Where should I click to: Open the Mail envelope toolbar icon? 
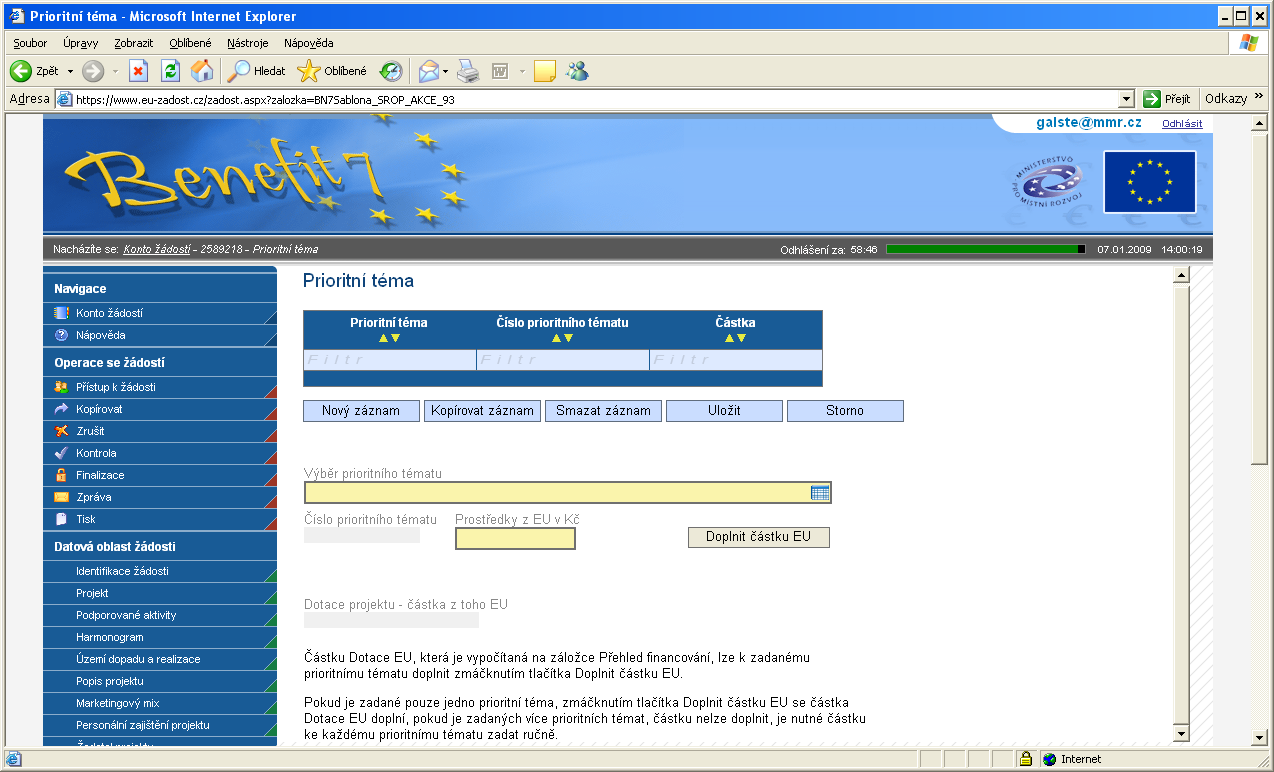point(429,71)
